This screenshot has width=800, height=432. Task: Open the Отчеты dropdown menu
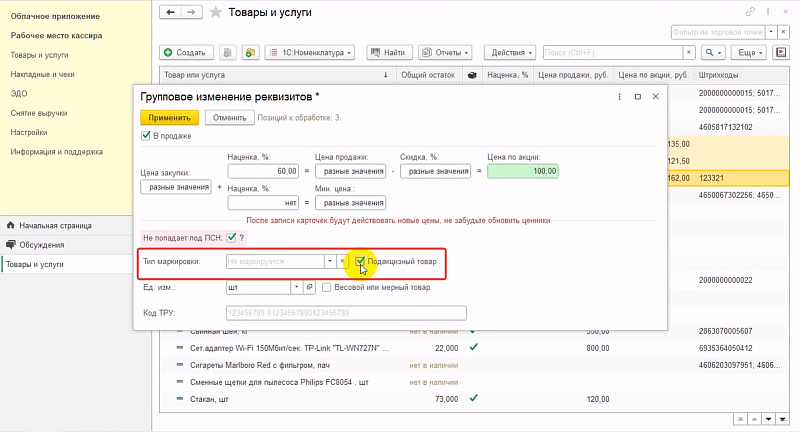click(x=445, y=53)
